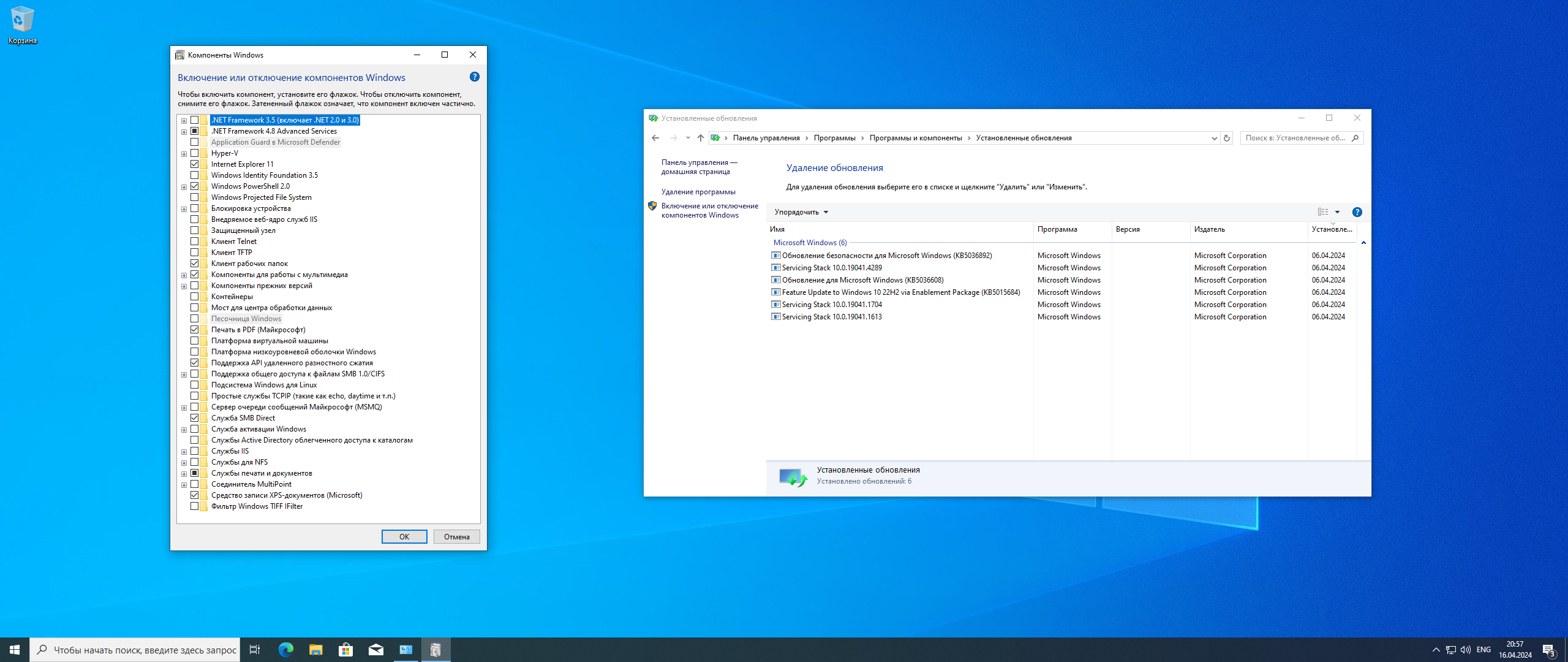Open Microsoft Store from taskbar
The height and width of the screenshot is (662, 1568).
346,650
